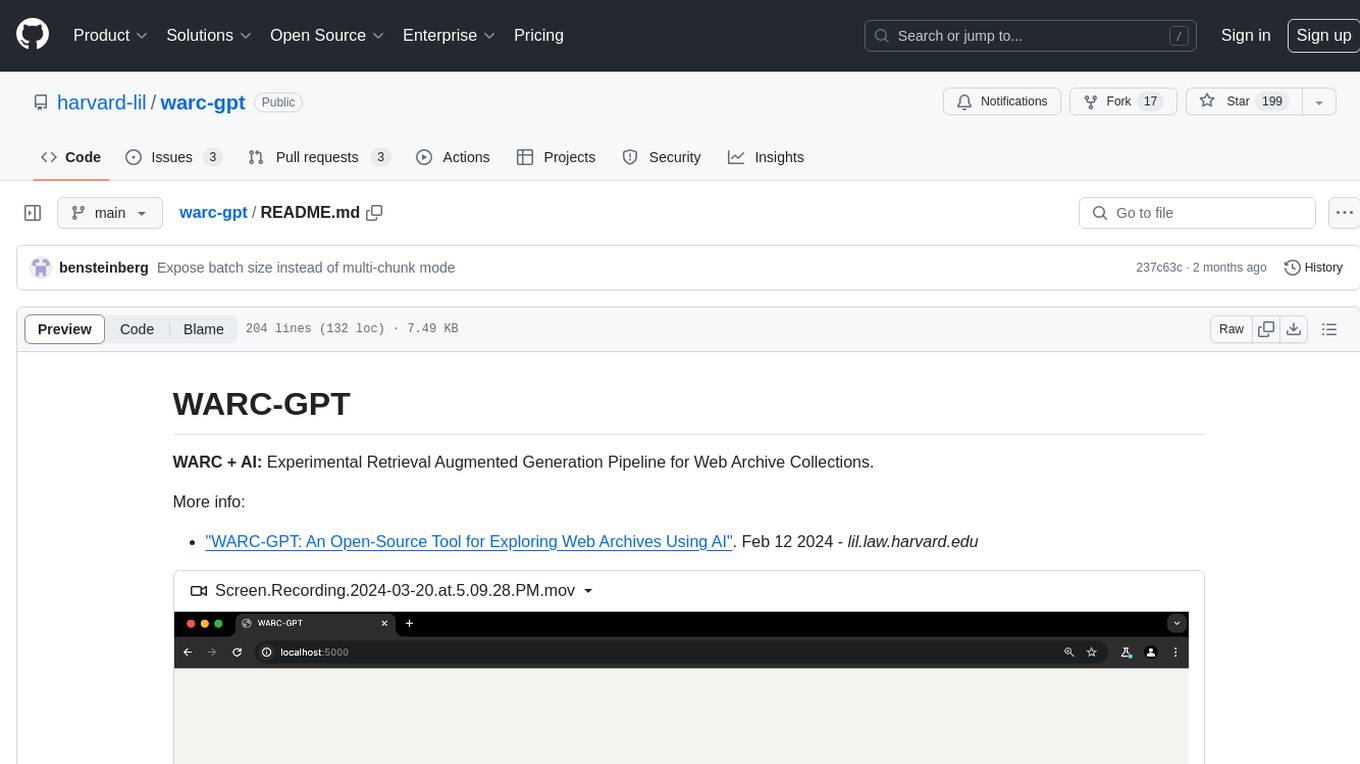1360x764 pixels.
Task: Expand the Product menu
Action: [x=110, y=35]
